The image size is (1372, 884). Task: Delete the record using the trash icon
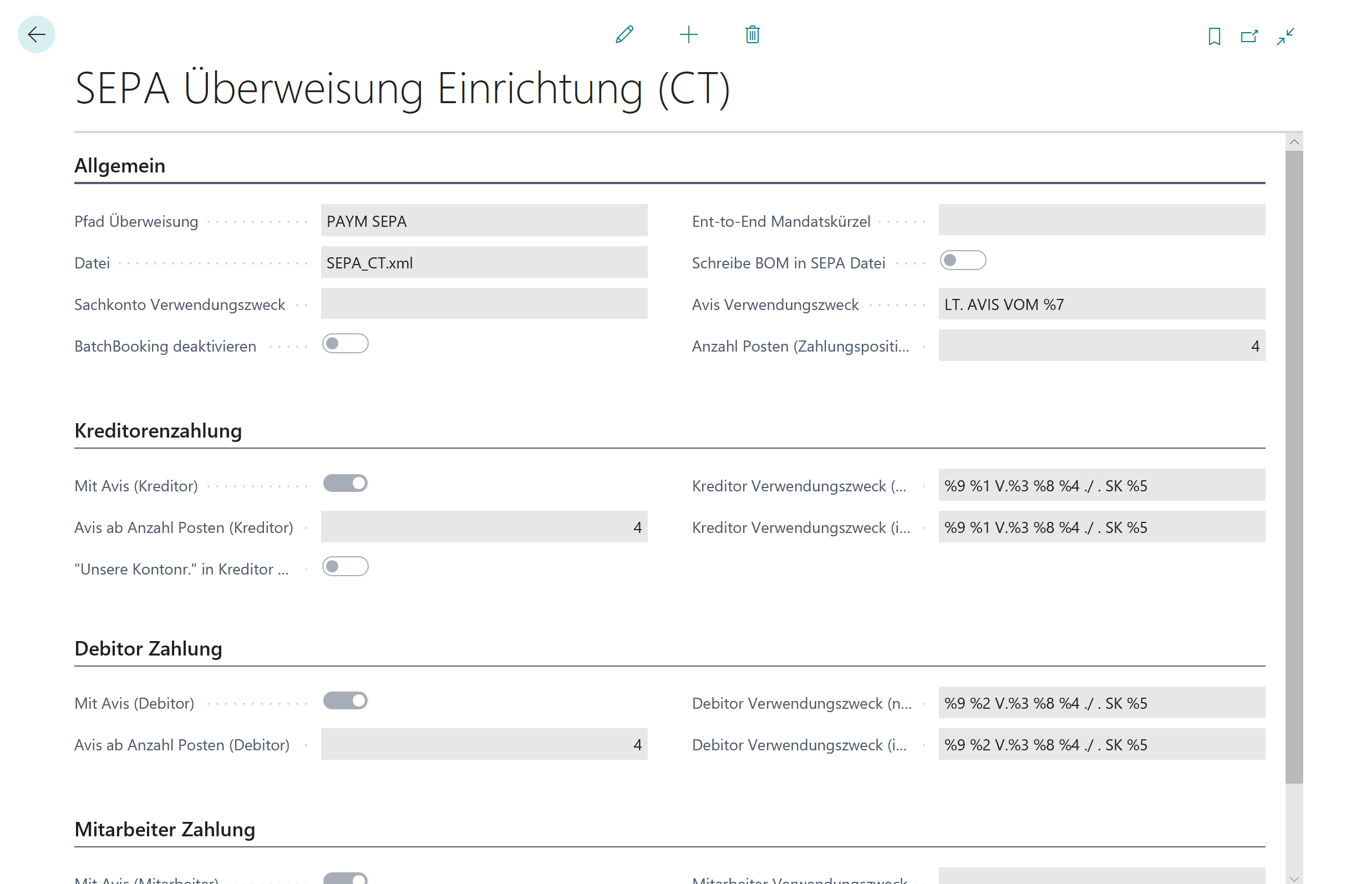click(752, 34)
